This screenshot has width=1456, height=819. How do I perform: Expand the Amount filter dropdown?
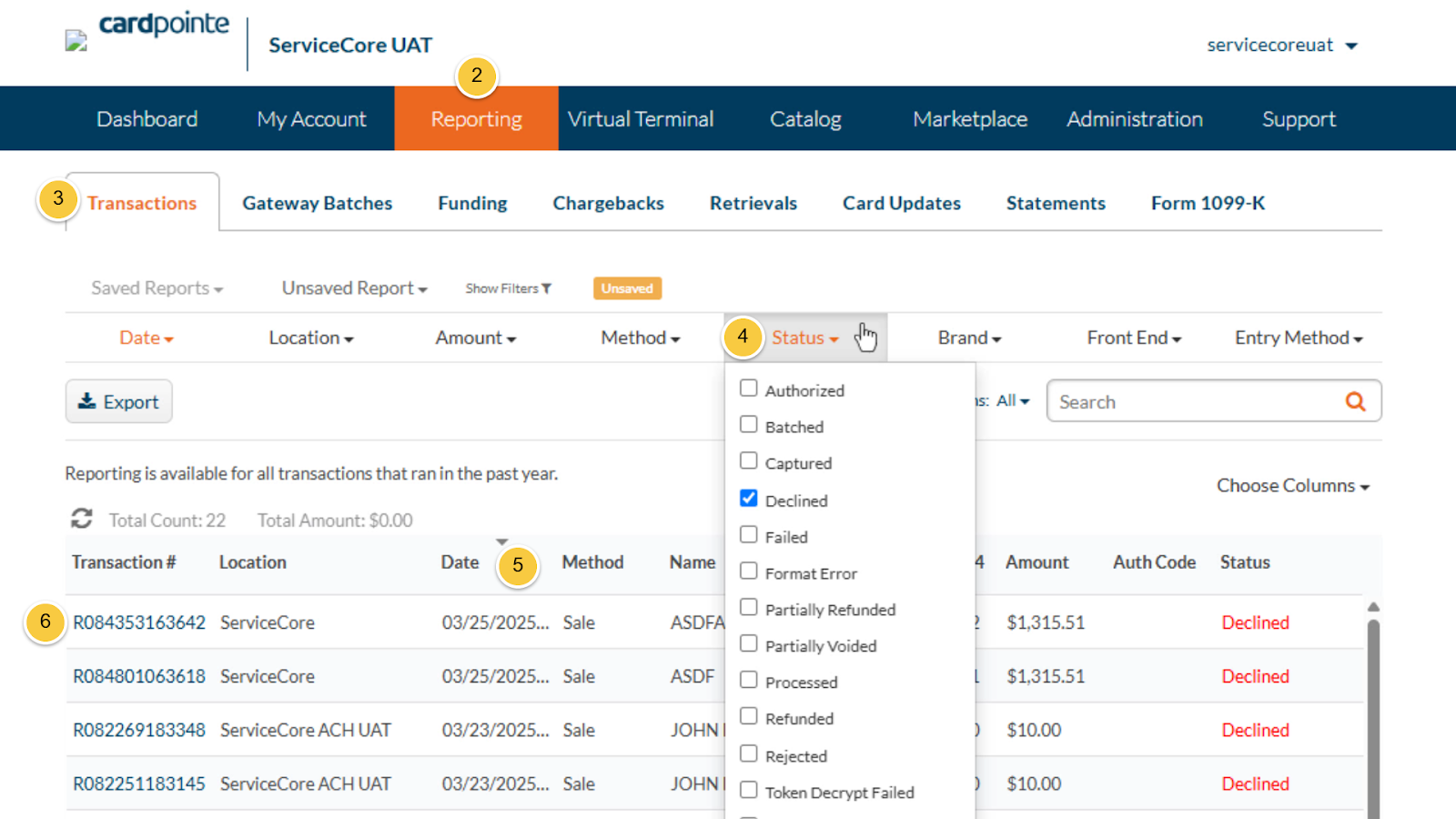[475, 338]
